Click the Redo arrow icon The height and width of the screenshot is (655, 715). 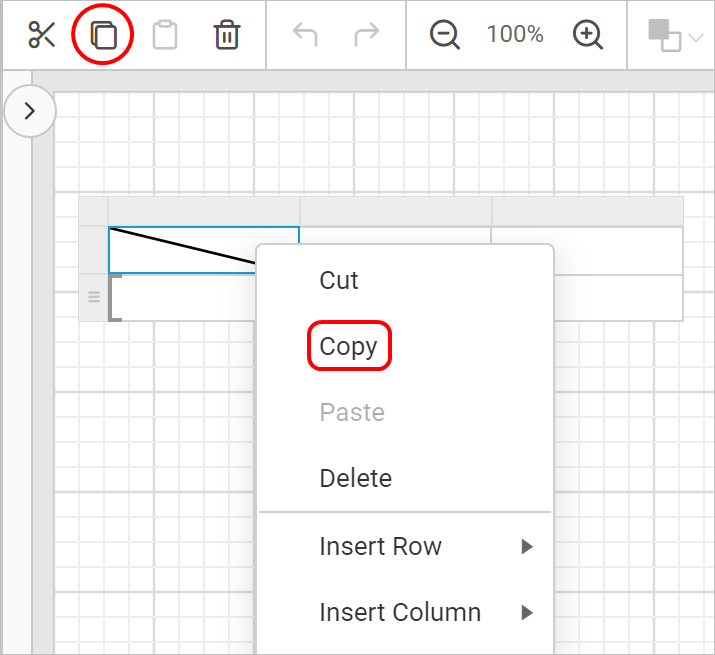click(x=367, y=35)
